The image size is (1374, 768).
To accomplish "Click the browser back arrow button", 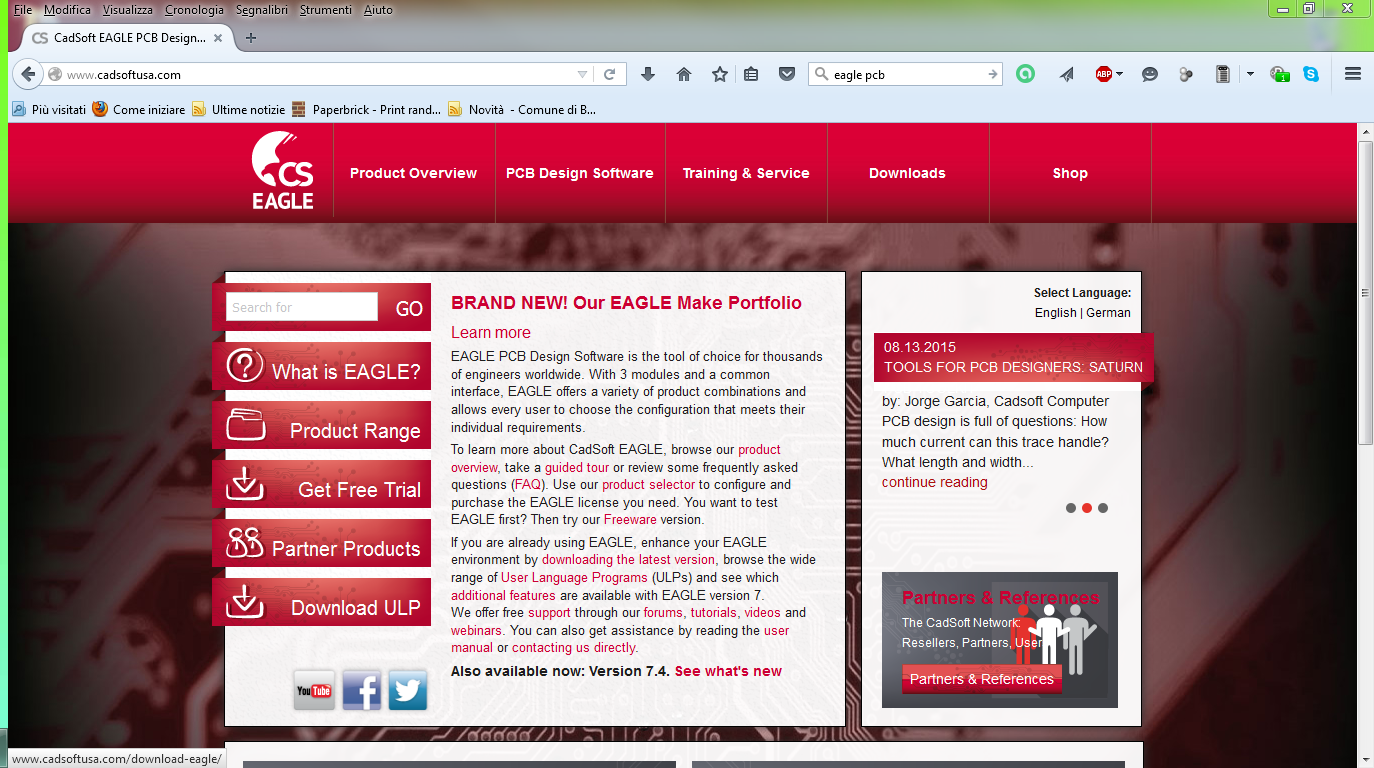I will tap(28, 74).
